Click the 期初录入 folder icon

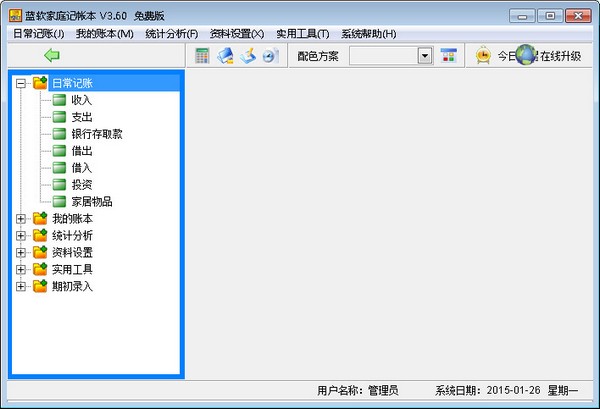[x=40, y=286]
